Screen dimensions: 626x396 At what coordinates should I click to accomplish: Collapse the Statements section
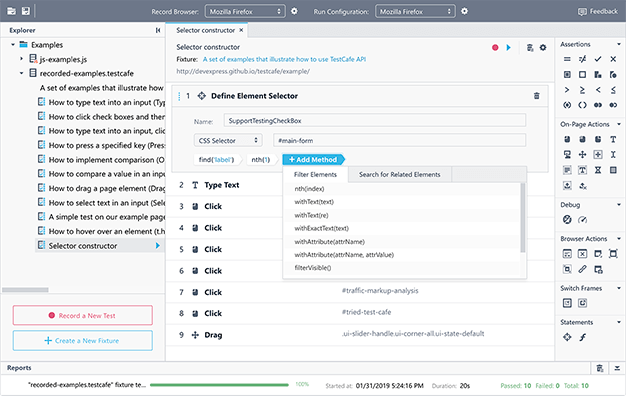pyautogui.click(x=619, y=322)
